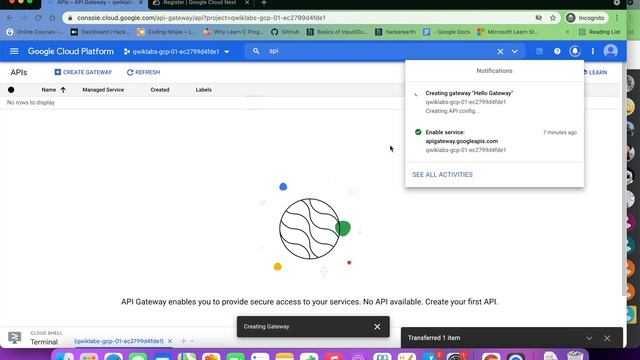Click the Labels column header
This screenshot has width=640, height=360.
pos(203,90)
